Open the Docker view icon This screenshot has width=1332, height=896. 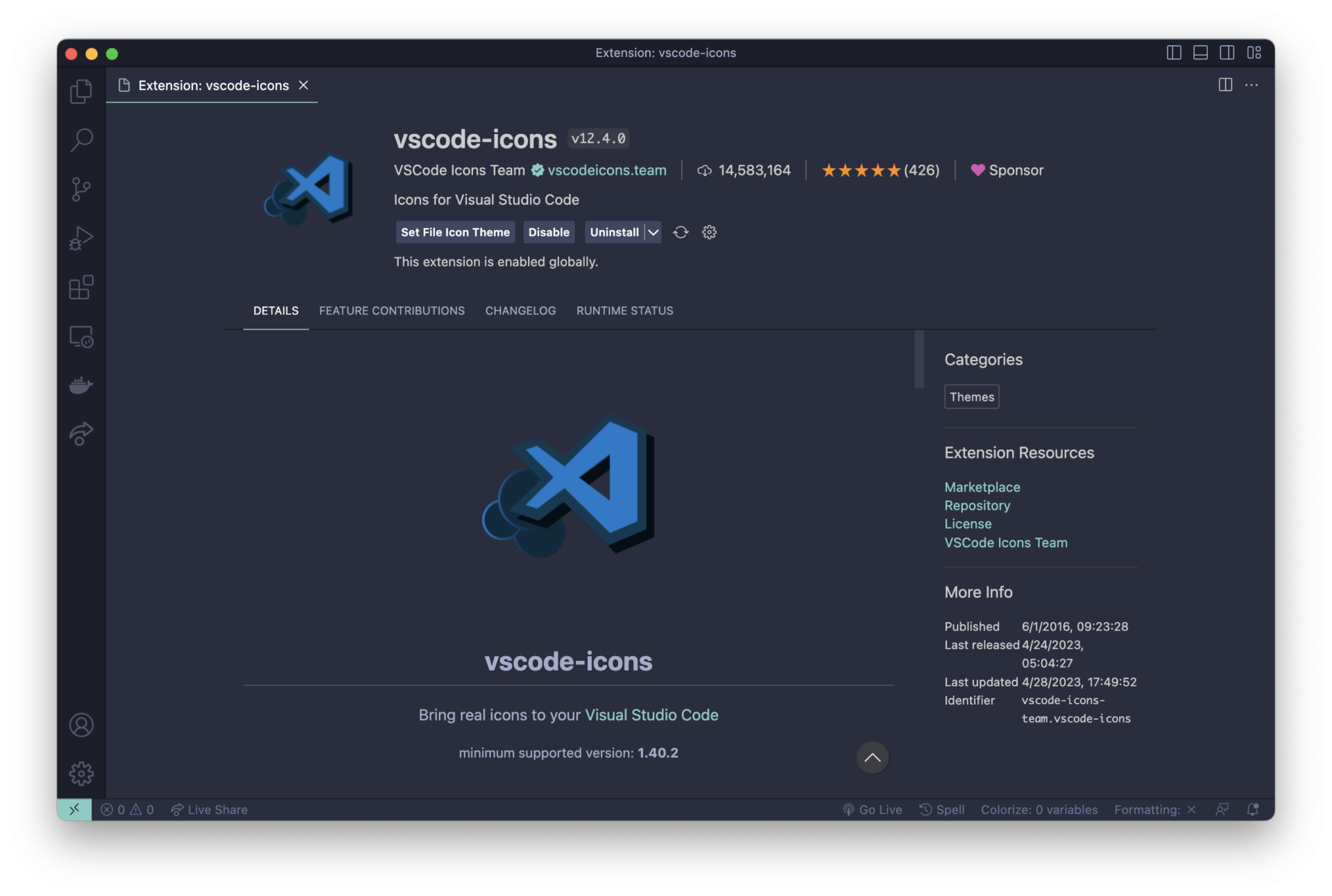coord(81,385)
